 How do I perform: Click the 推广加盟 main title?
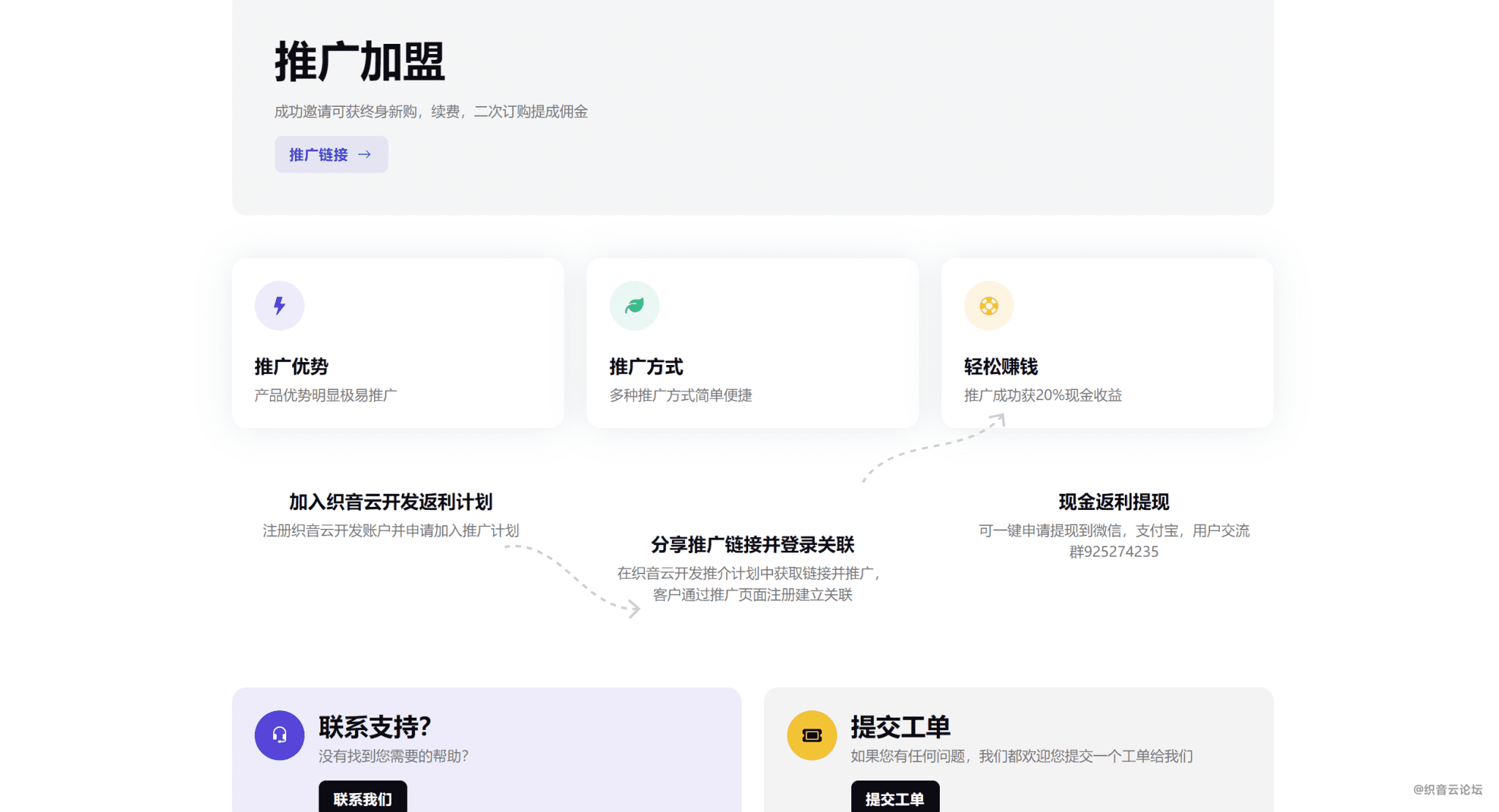click(x=359, y=61)
